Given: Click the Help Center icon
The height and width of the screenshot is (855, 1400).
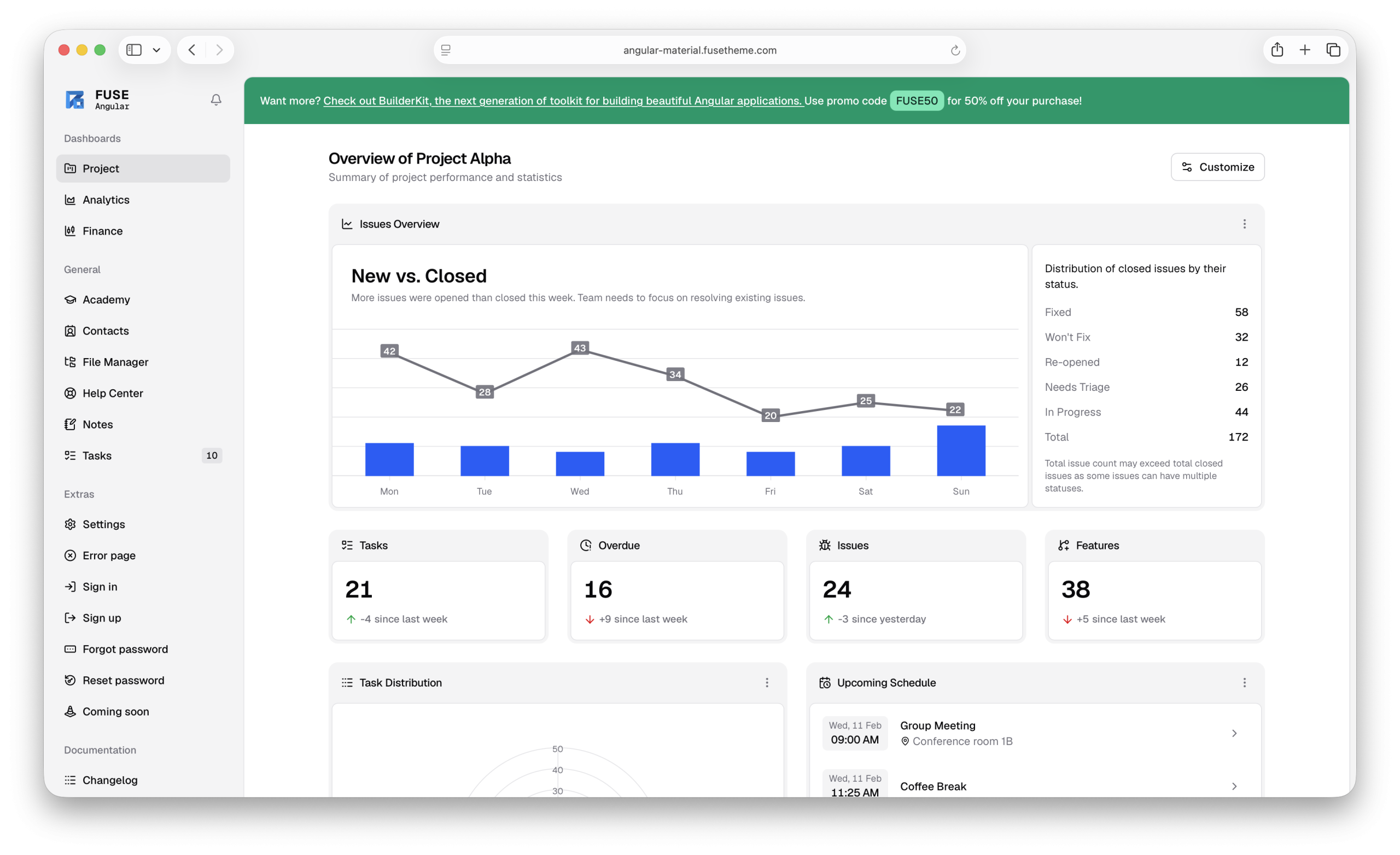Looking at the screenshot, I should [70, 393].
